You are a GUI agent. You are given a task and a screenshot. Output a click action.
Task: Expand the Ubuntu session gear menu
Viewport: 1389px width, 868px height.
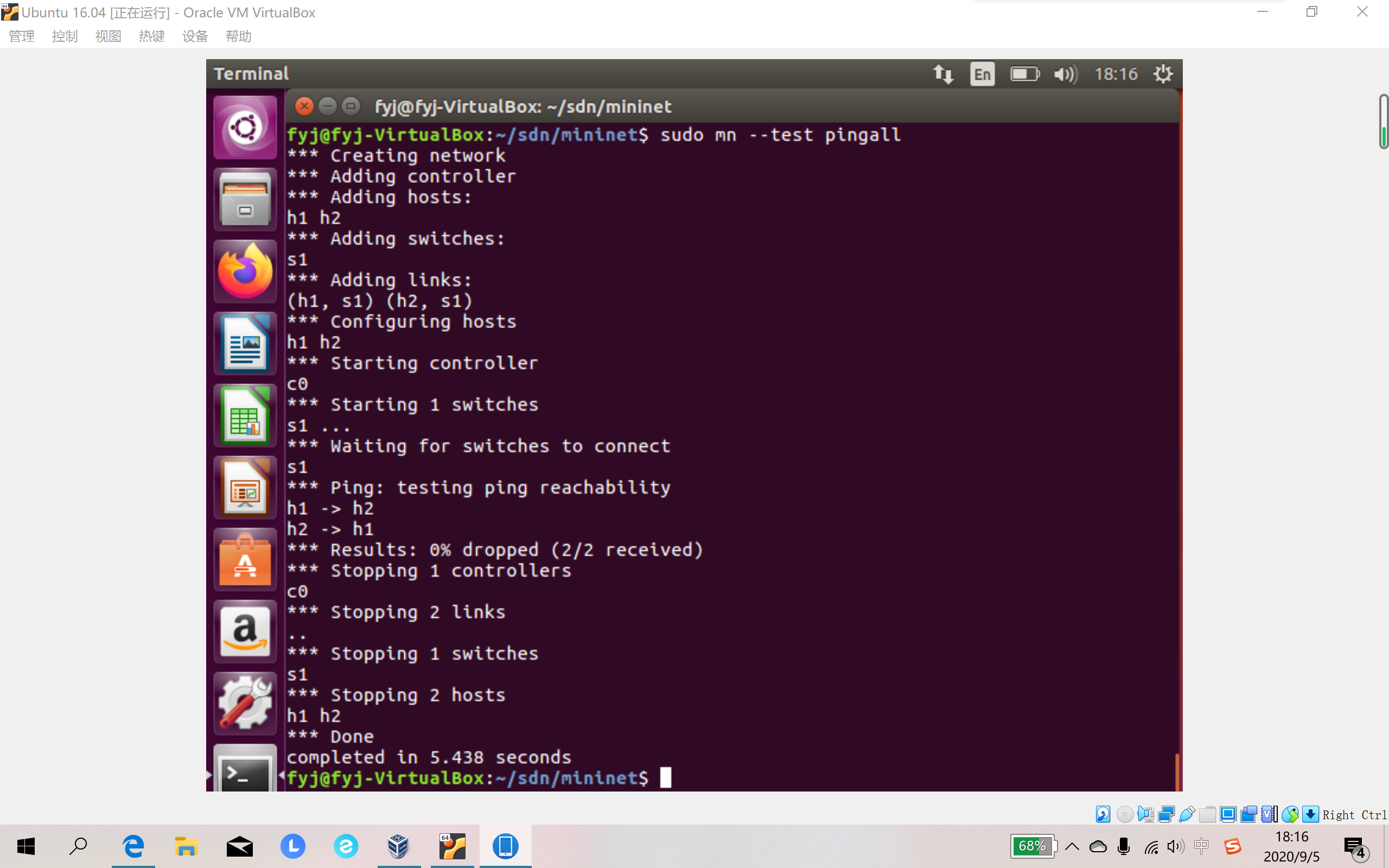click(x=1163, y=74)
